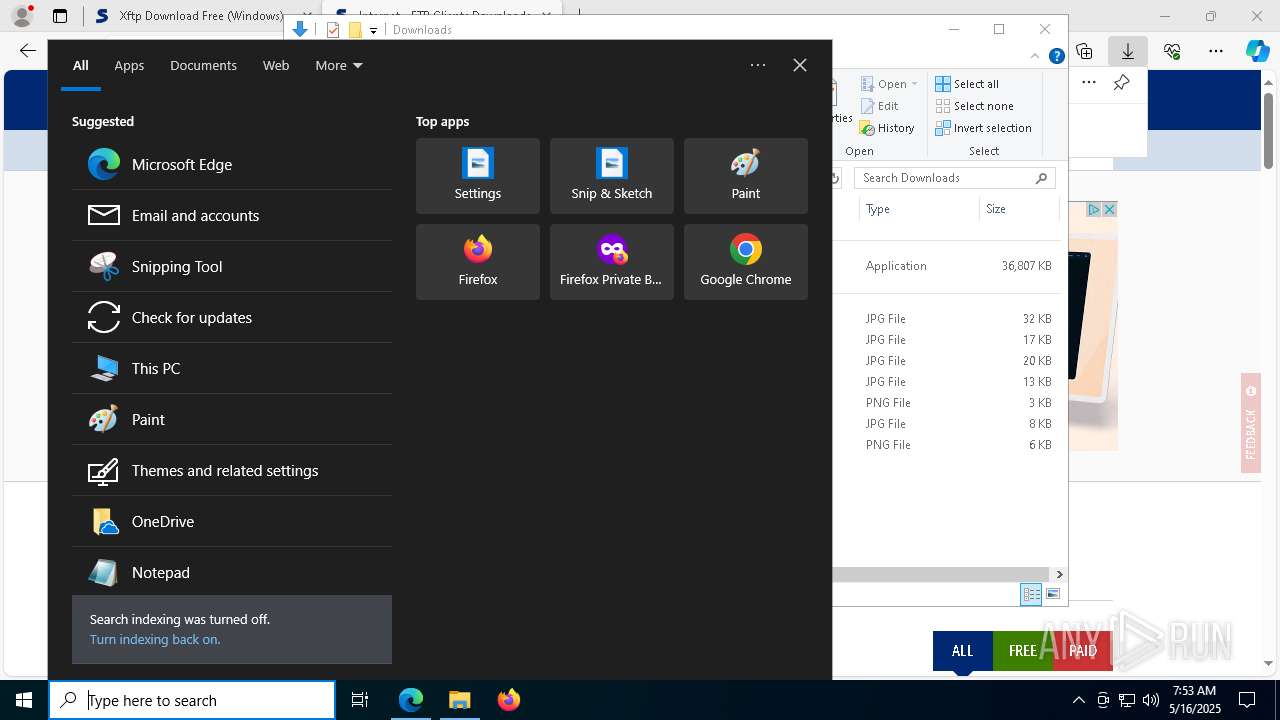Open notification center icon
This screenshot has height=720, width=1280.
click(x=1247, y=700)
